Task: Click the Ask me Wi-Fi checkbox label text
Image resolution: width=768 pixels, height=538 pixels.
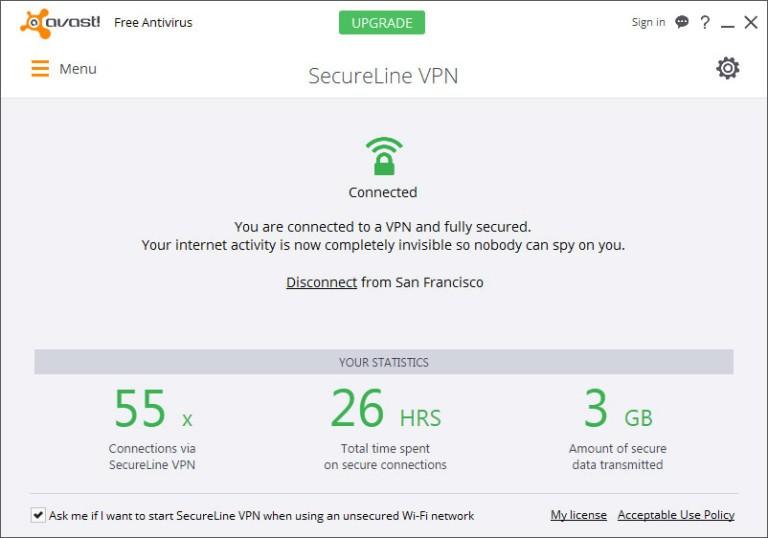Action: (262, 515)
